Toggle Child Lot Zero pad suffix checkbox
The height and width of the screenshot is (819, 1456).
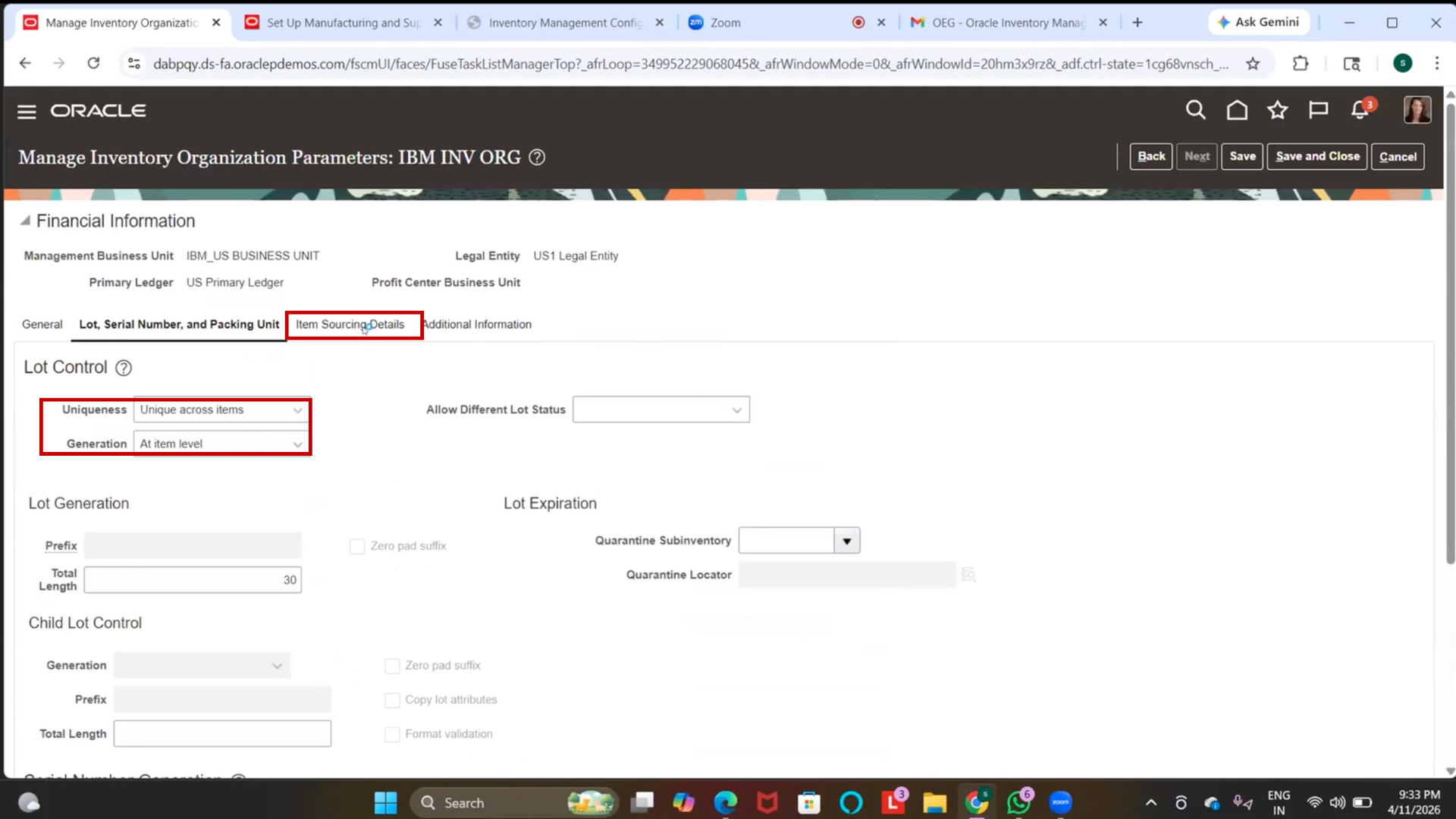point(392,666)
